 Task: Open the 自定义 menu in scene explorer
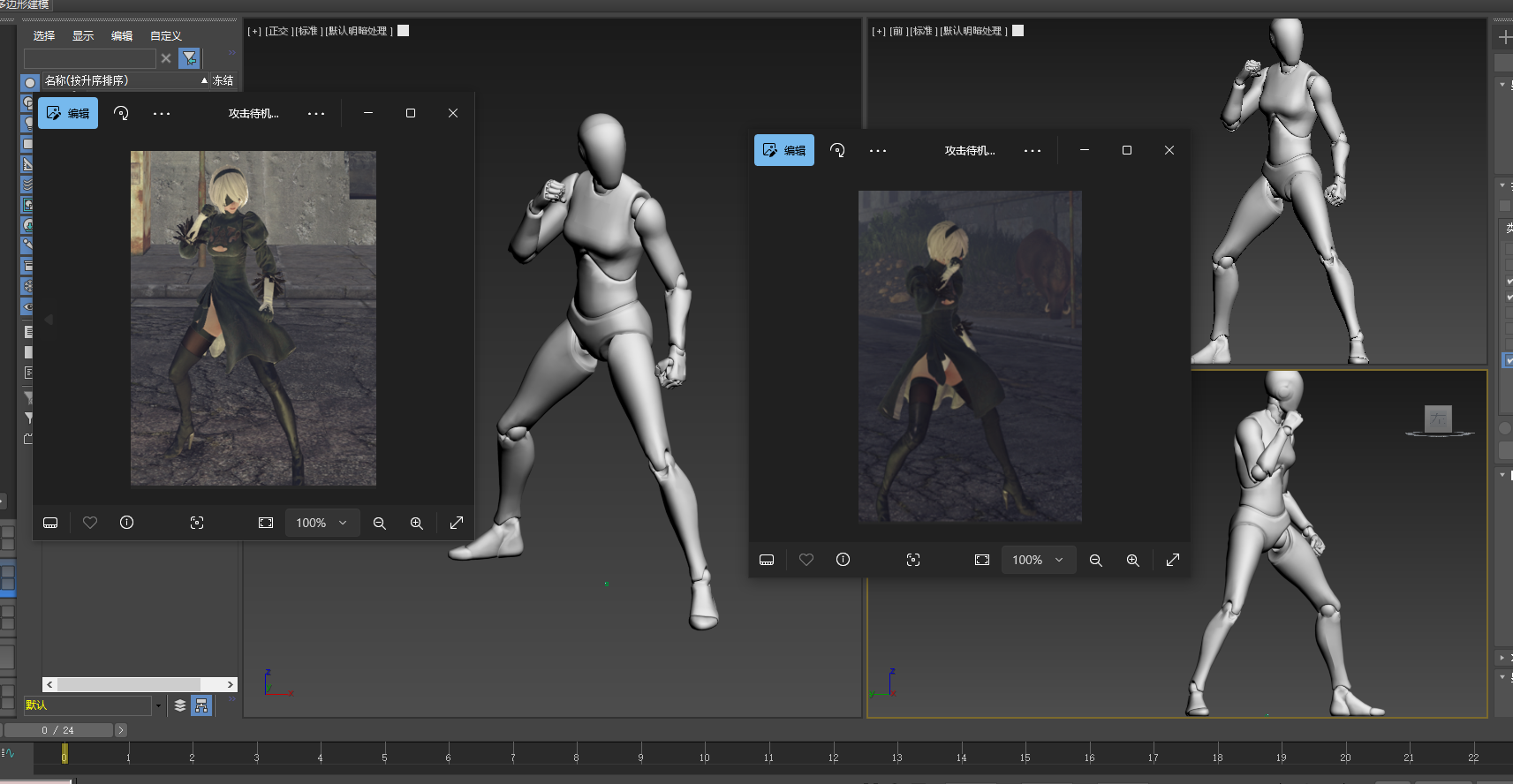click(166, 35)
